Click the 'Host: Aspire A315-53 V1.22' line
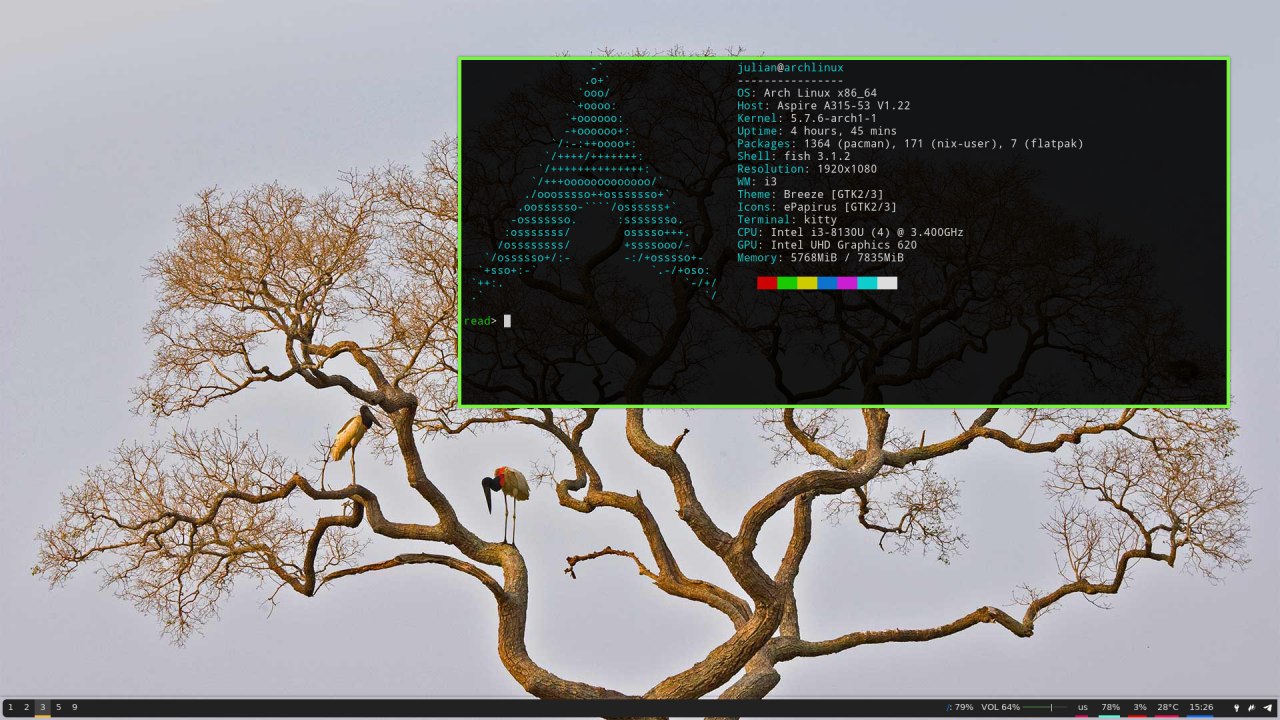The width and height of the screenshot is (1280, 720). click(x=823, y=106)
